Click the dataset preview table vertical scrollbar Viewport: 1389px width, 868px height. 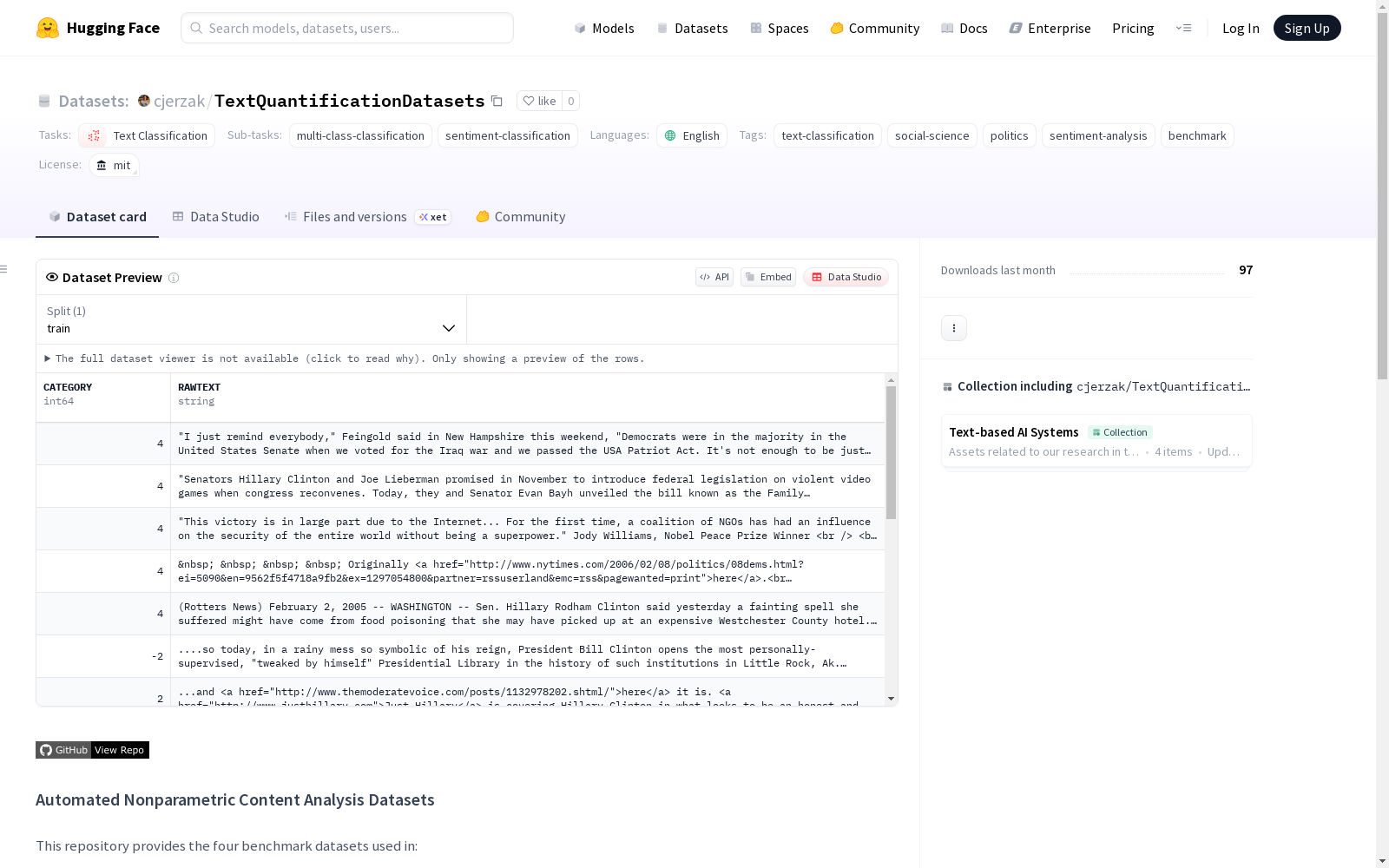(x=891, y=452)
